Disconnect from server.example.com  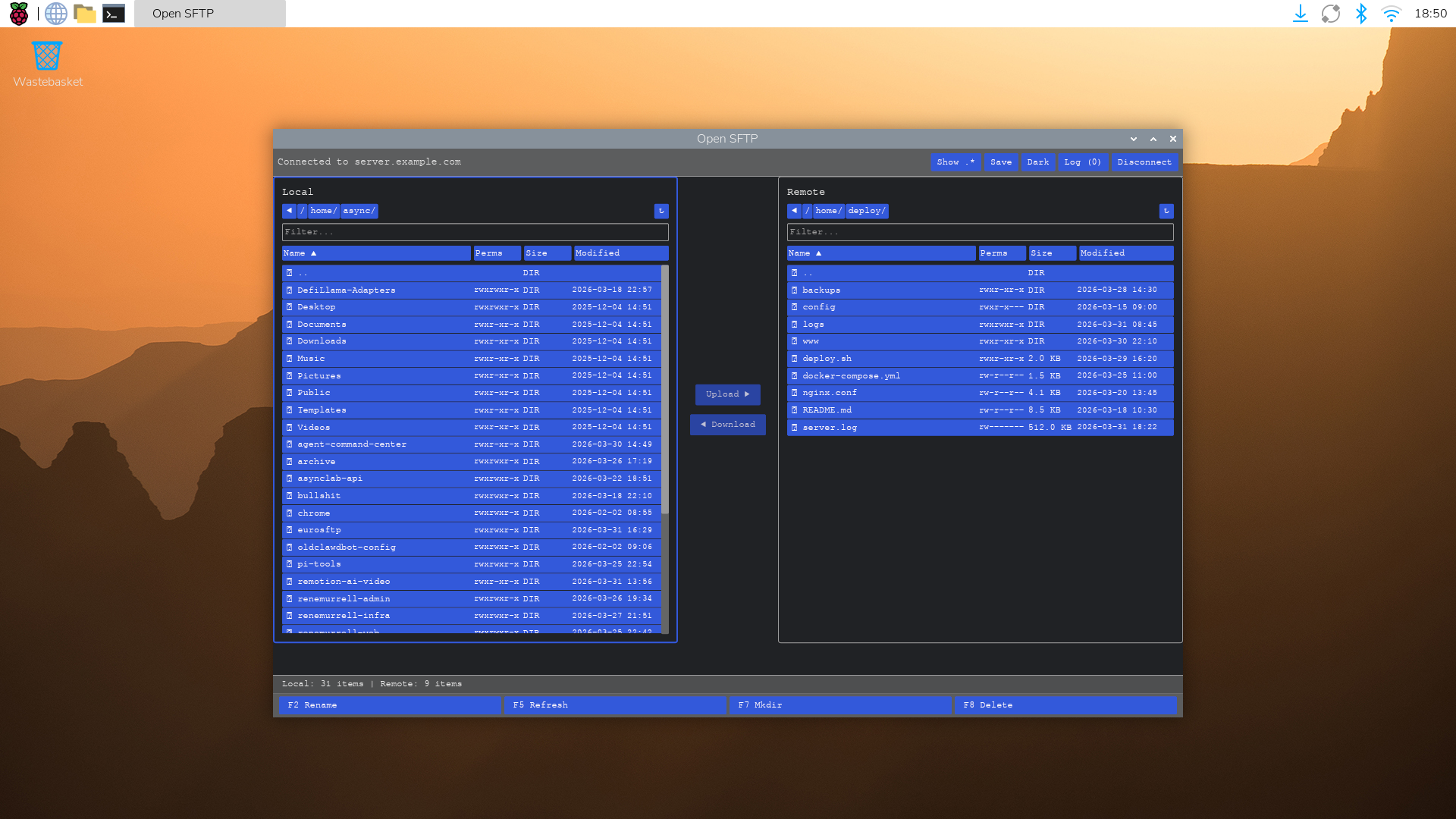[1144, 162]
